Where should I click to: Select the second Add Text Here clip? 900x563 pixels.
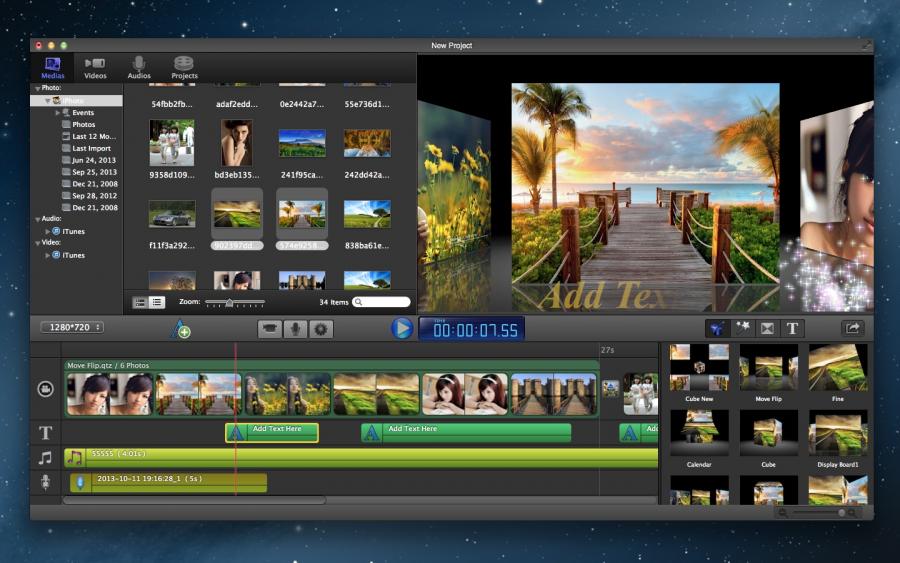(466, 433)
